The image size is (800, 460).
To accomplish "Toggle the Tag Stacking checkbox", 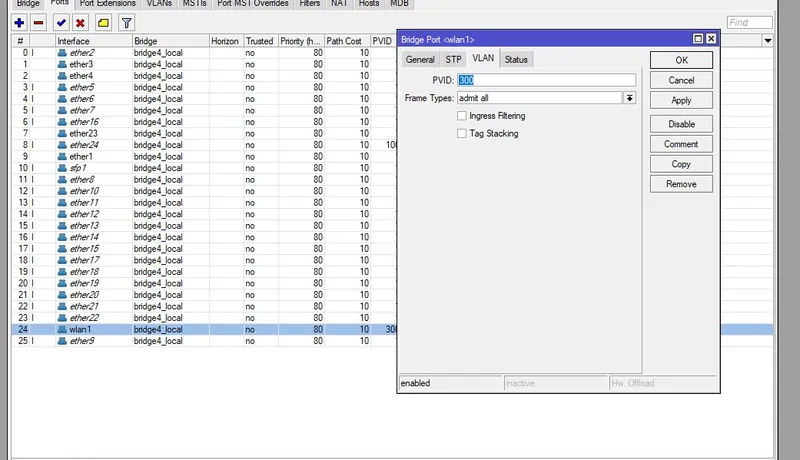I will point(462,134).
